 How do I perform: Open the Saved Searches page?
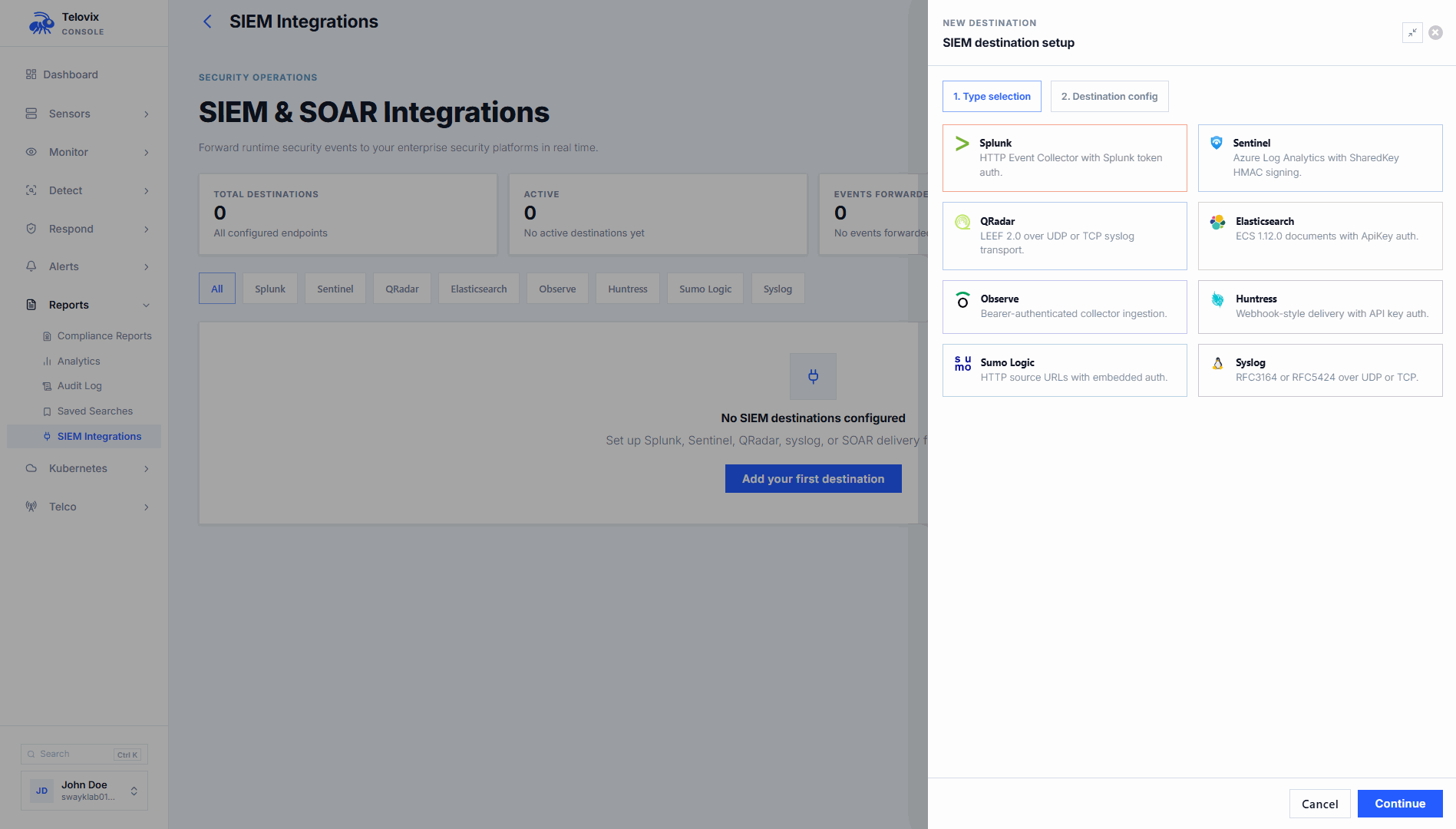click(x=95, y=411)
